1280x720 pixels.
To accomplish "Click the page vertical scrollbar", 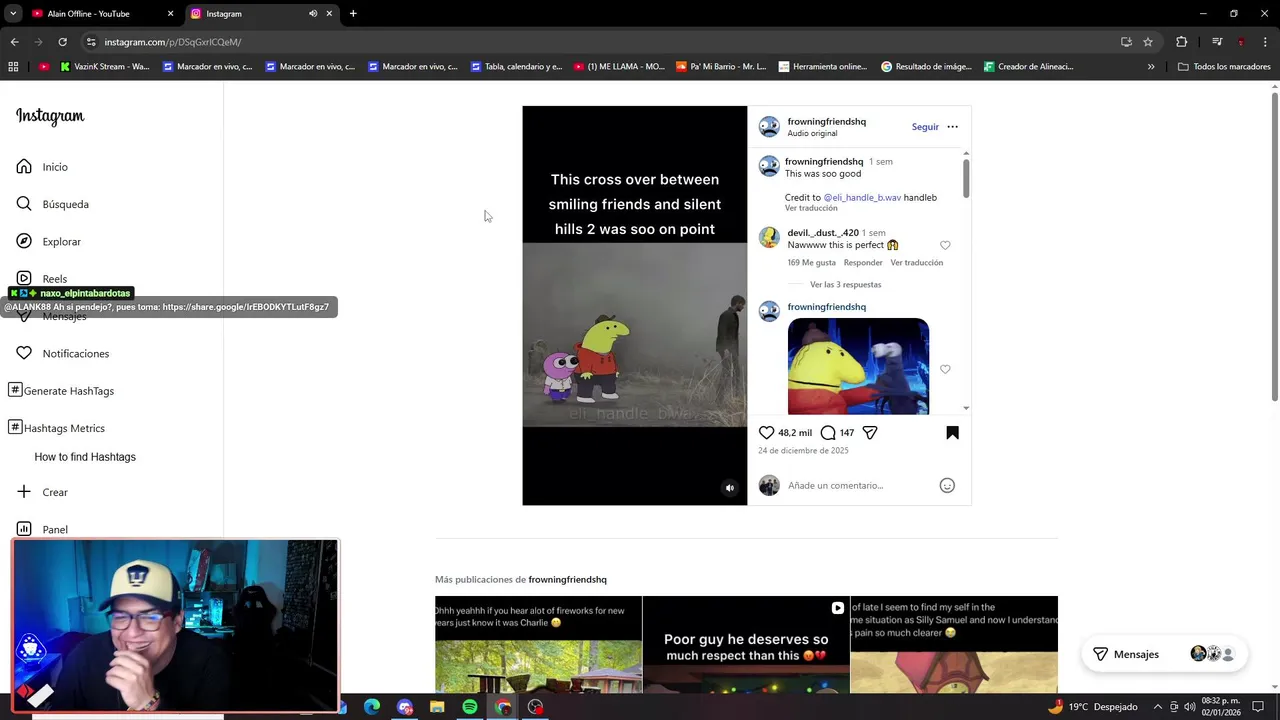I will (x=1274, y=245).
